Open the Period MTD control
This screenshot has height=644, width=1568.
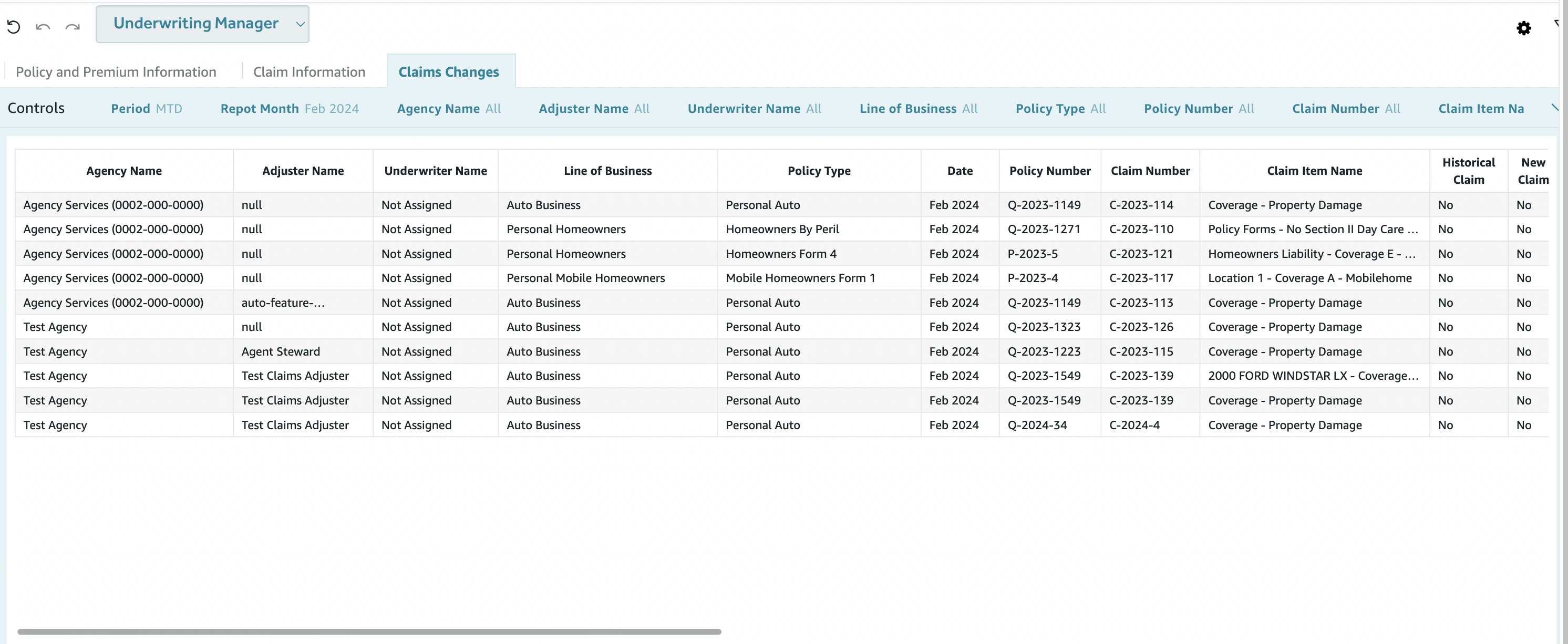pyautogui.click(x=146, y=108)
